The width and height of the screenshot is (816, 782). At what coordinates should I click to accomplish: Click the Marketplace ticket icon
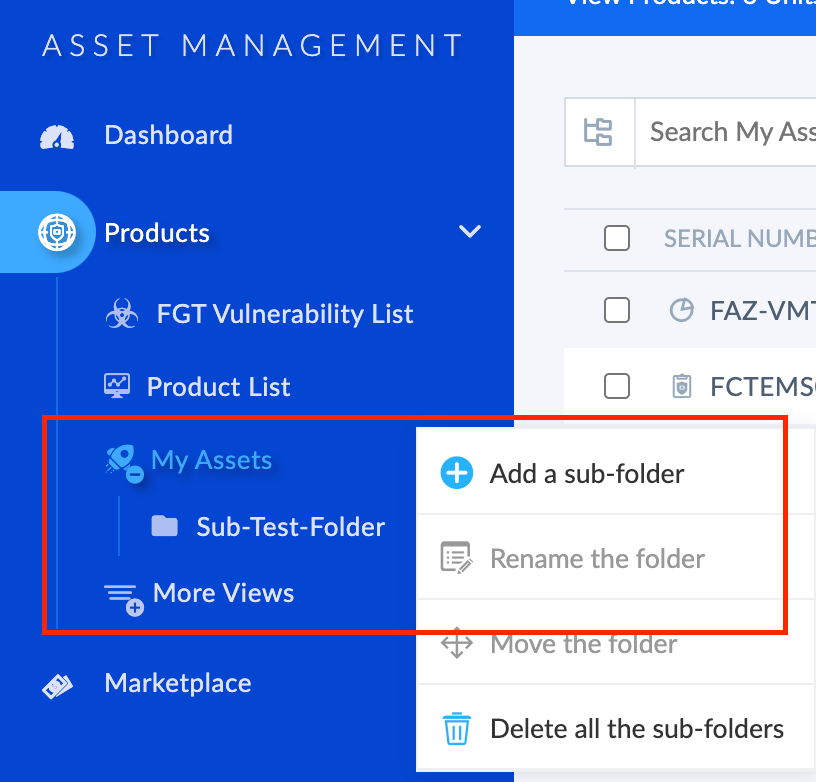pos(57,684)
